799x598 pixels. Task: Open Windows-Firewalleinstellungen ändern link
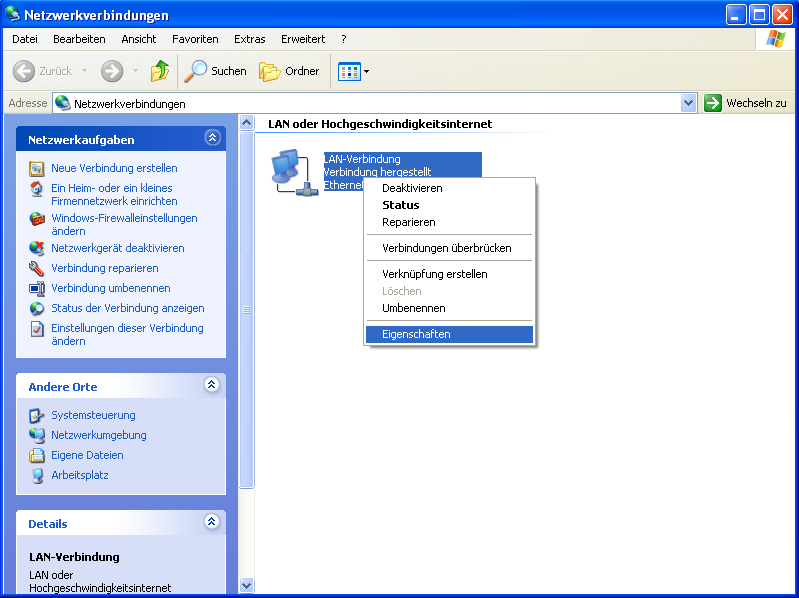pyautogui.click(x=124, y=225)
